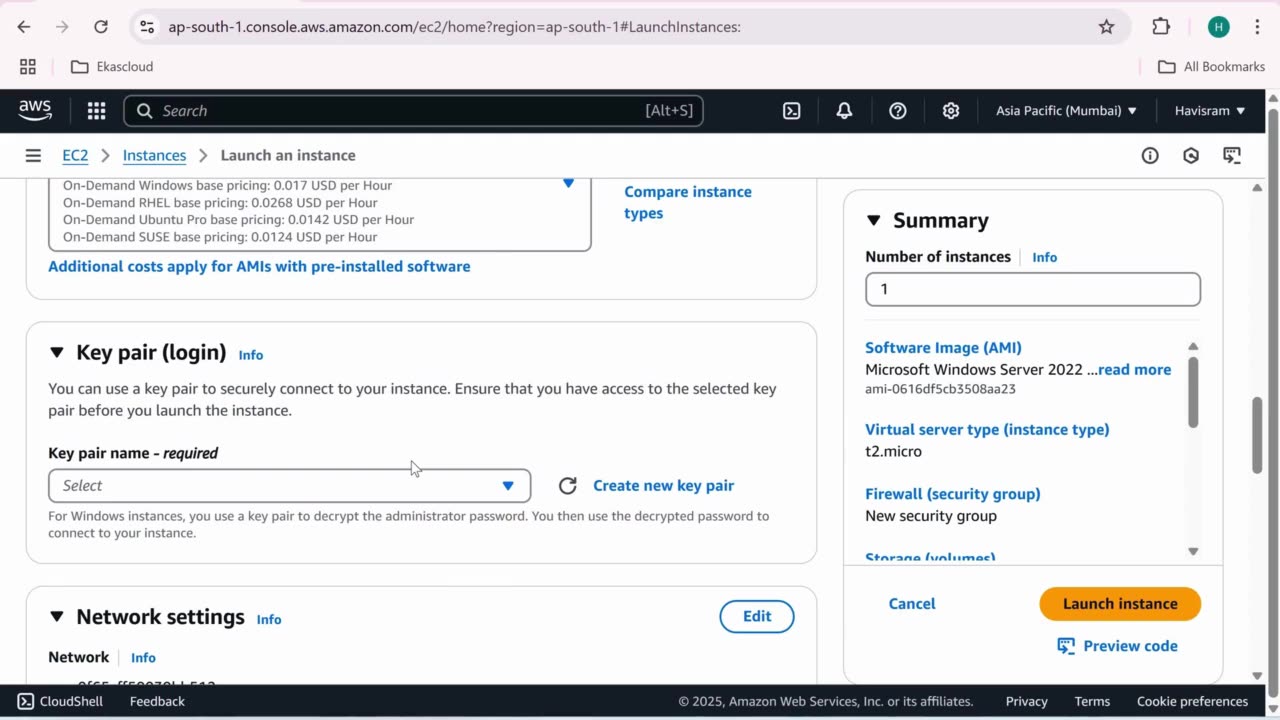Open CloudShell from the footer bar
The width and height of the screenshot is (1280, 720).
pyautogui.click(x=60, y=701)
